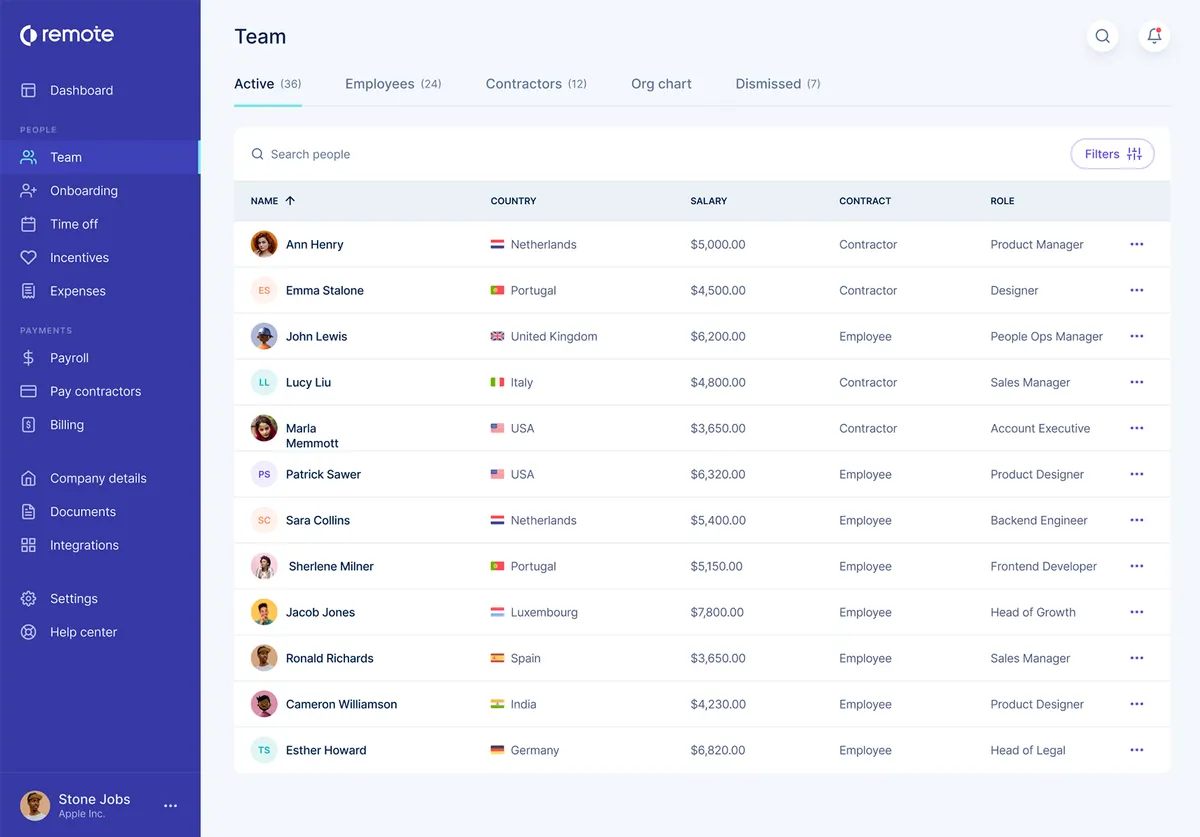Screen dimensions: 1200x837
Task: Open more options for Sara Collins
Action: [x=1136, y=520]
